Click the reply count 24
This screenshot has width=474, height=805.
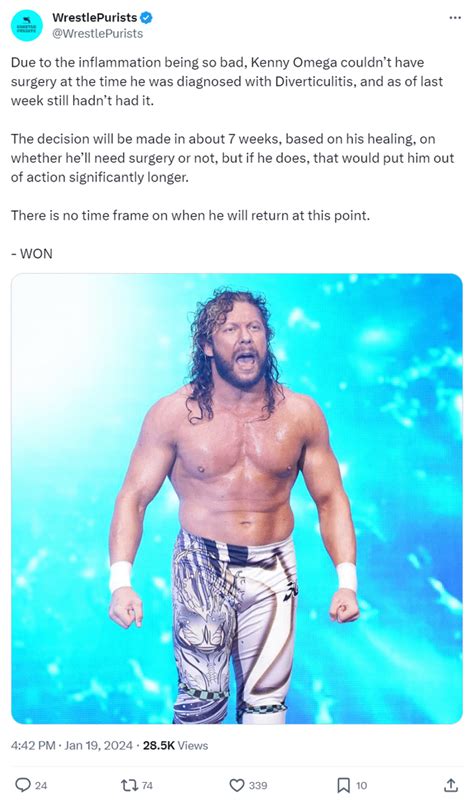click(41, 785)
